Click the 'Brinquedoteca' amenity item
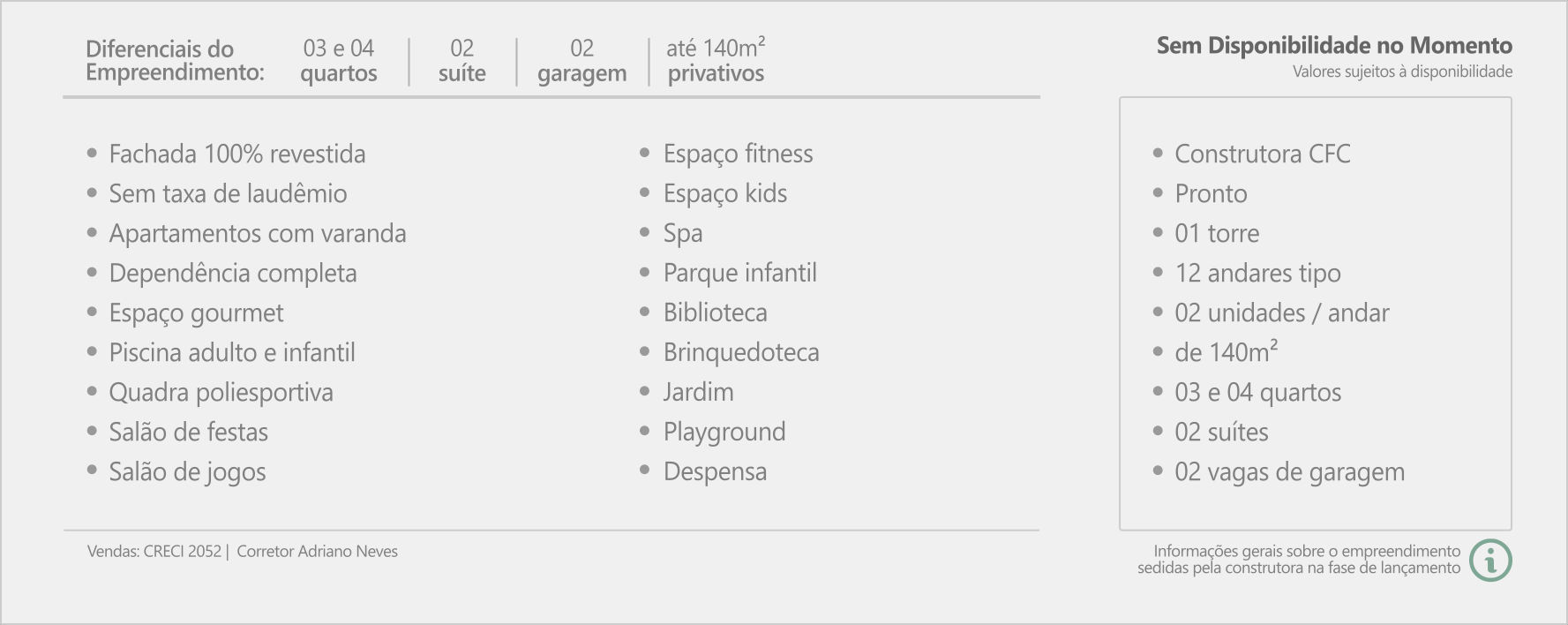The image size is (1568, 625). click(741, 352)
